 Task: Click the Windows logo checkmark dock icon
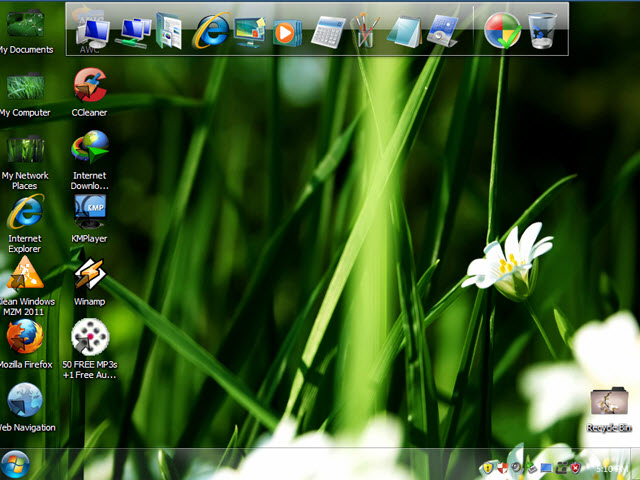click(502, 31)
